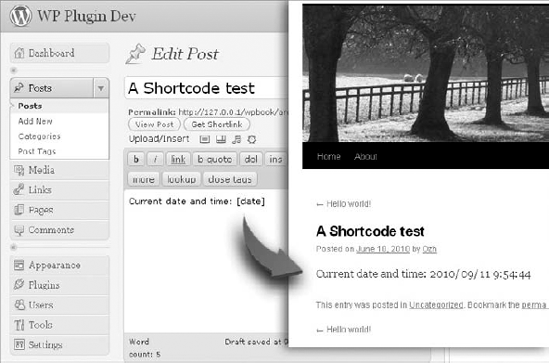Open Categories submenu item
The image size is (549, 363).
(39, 136)
